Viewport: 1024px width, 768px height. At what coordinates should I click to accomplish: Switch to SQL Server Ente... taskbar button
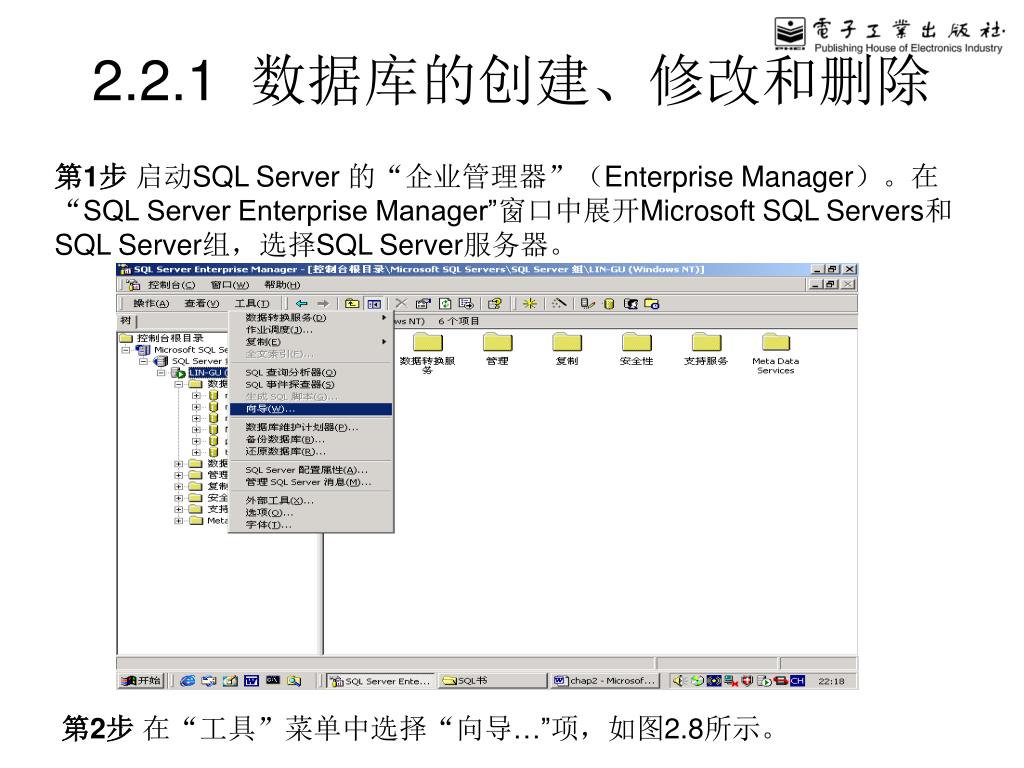[x=380, y=681]
